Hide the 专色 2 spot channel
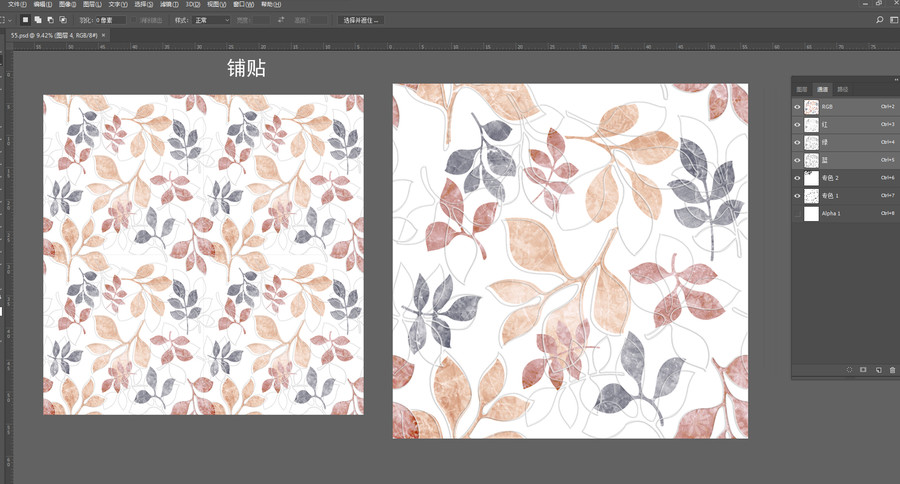The width and height of the screenshot is (900, 484). coord(797,178)
